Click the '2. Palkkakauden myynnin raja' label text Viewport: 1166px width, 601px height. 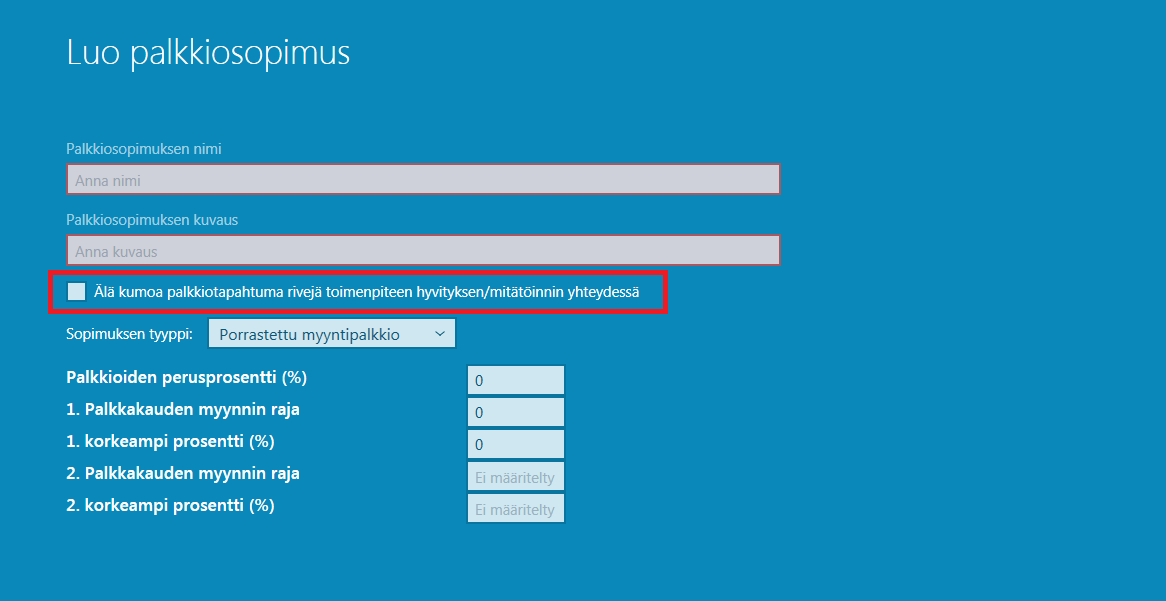183,474
